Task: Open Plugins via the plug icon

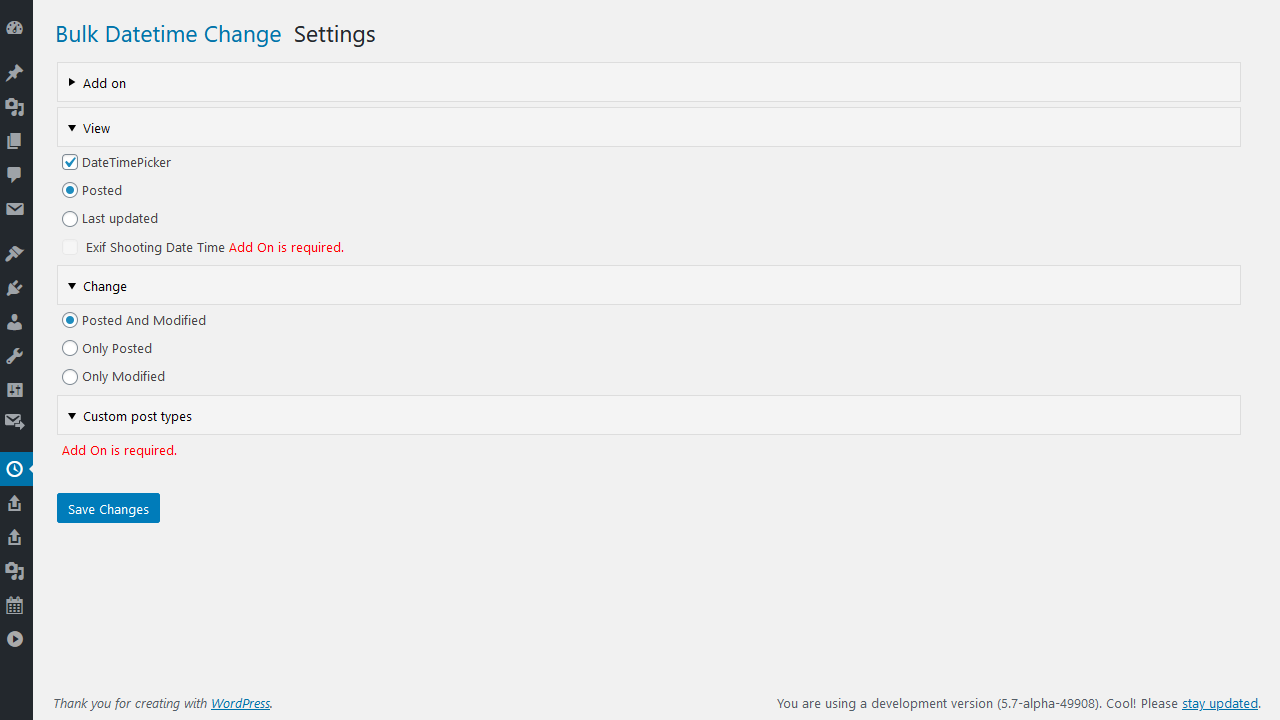Action: click(15, 288)
